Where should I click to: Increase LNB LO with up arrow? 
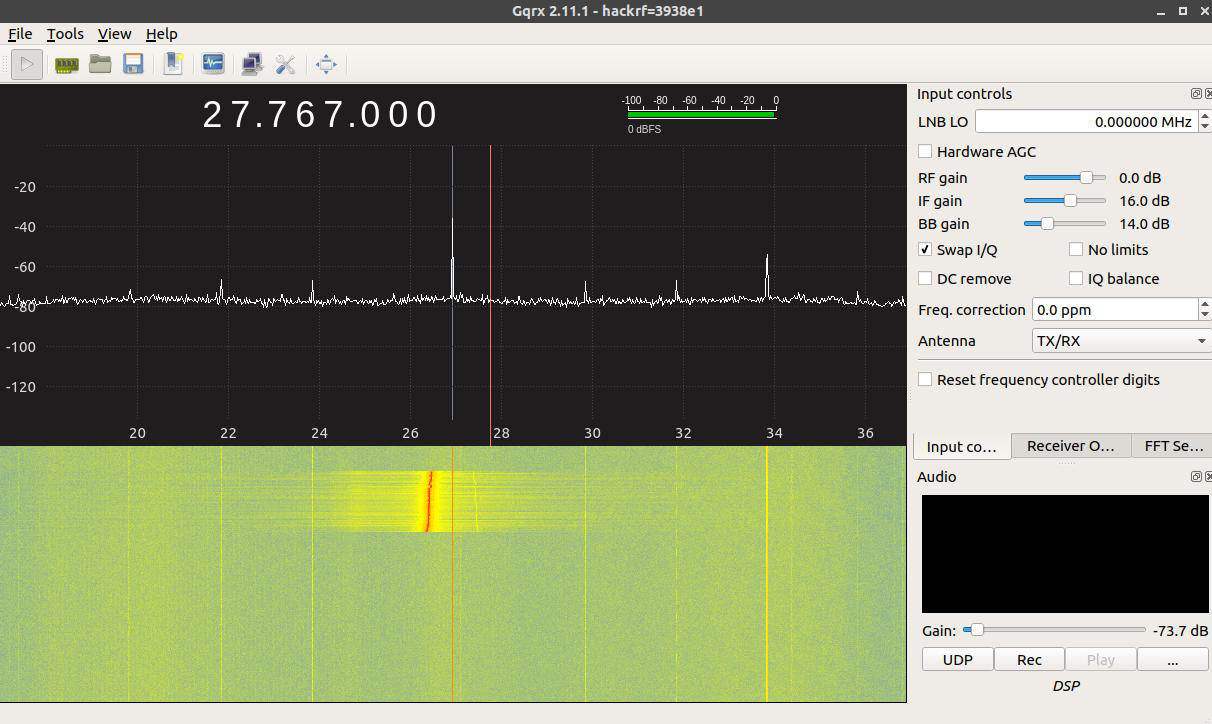(x=1205, y=116)
